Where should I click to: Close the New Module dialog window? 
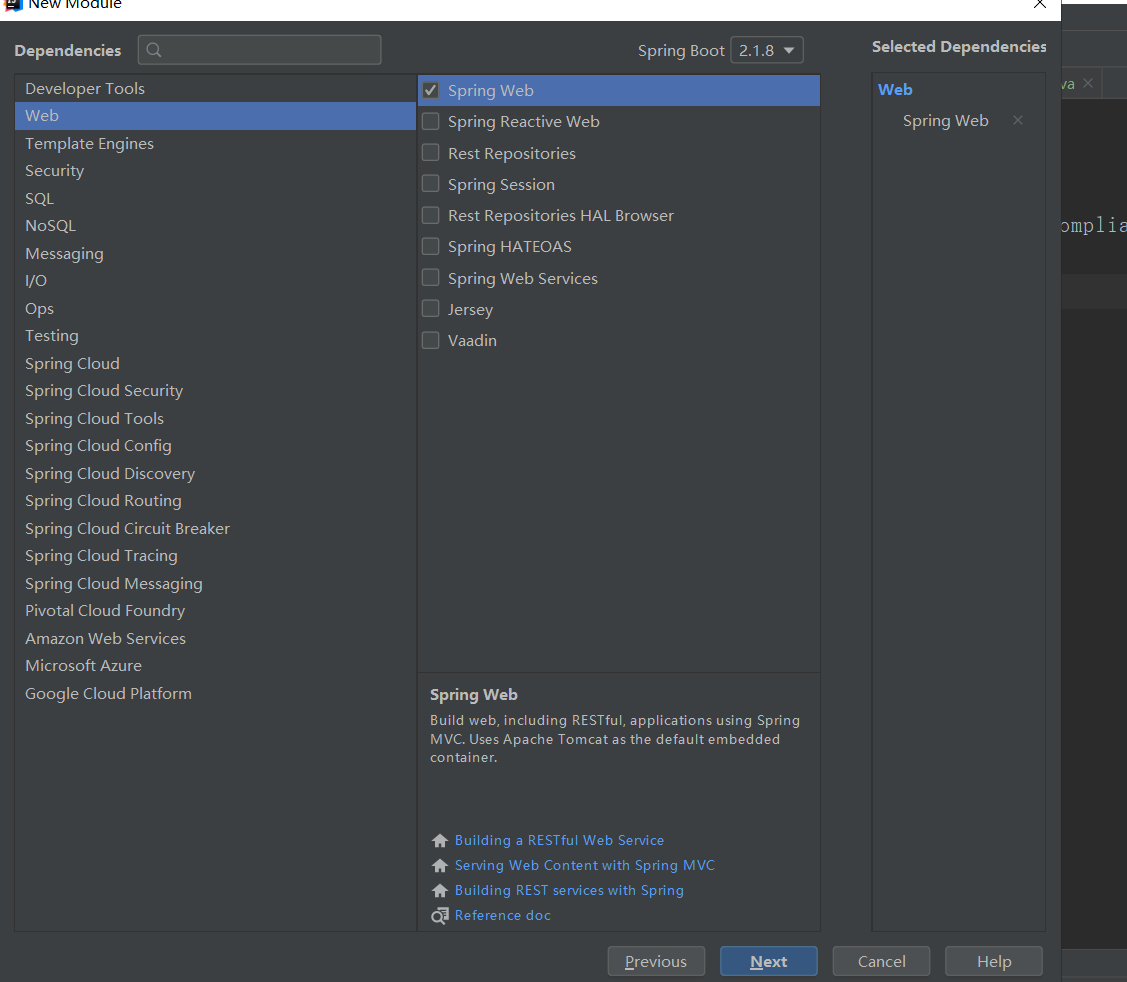click(x=1039, y=4)
